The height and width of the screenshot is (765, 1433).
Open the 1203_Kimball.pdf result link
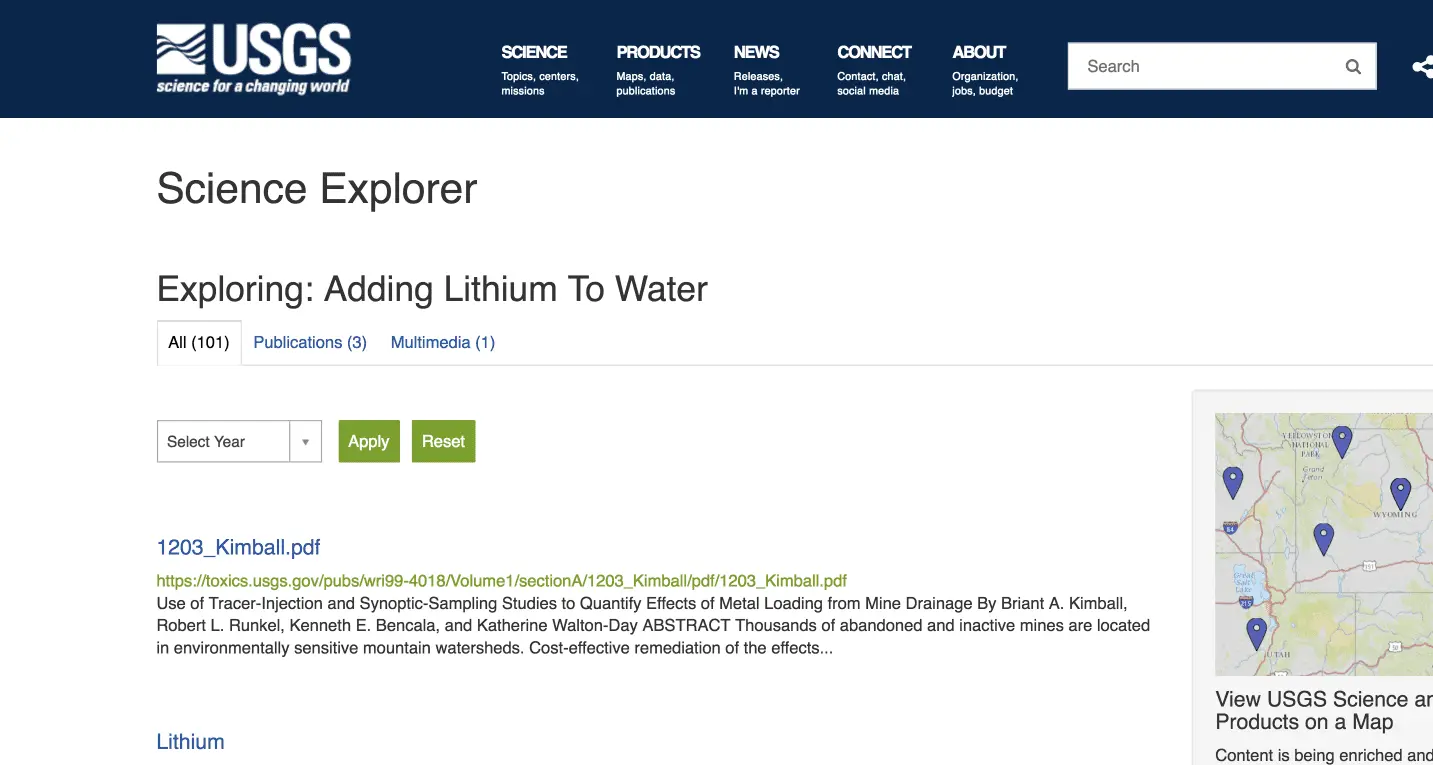coord(238,547)
